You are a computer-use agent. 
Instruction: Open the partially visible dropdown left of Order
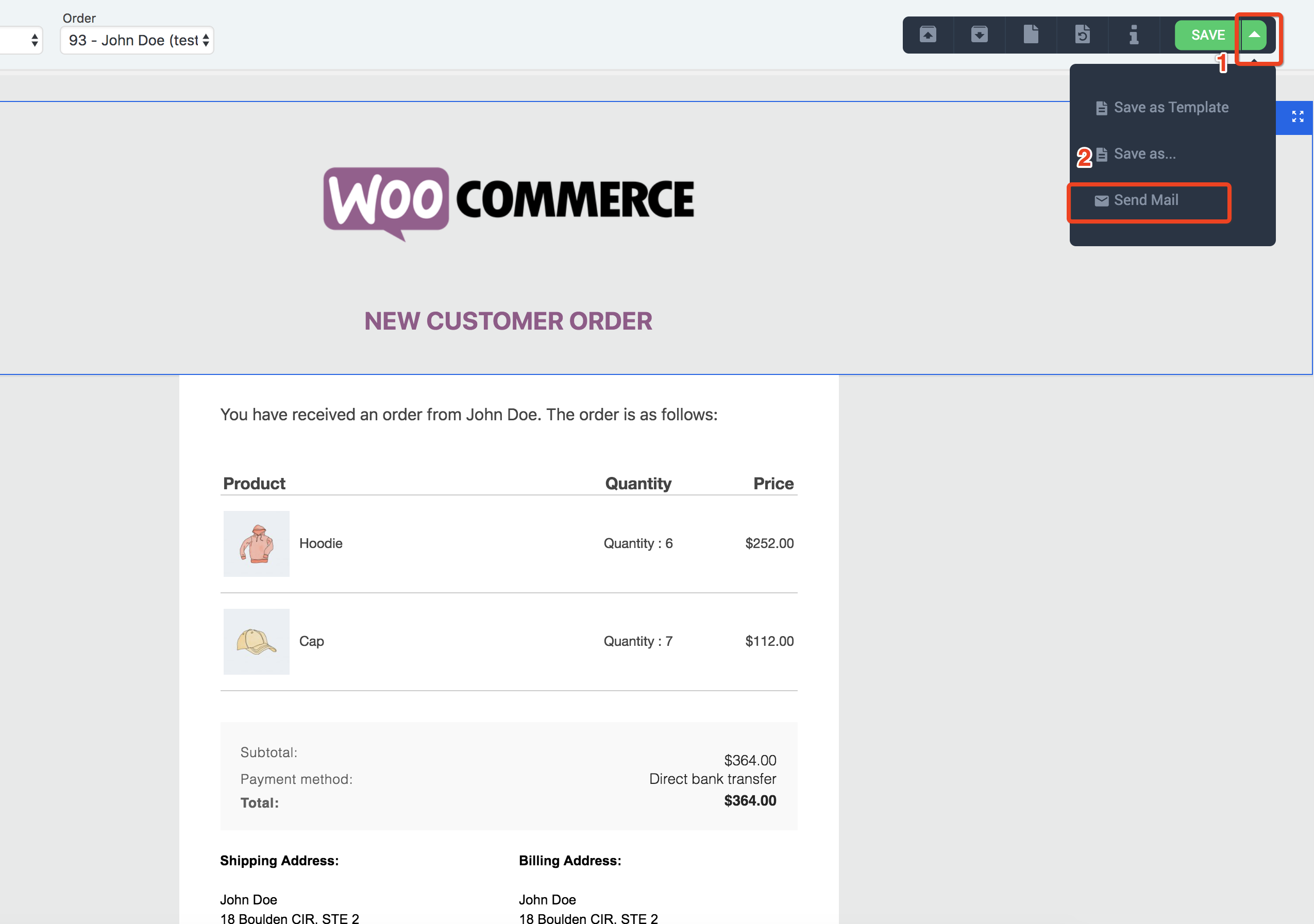tap(21, 40)
